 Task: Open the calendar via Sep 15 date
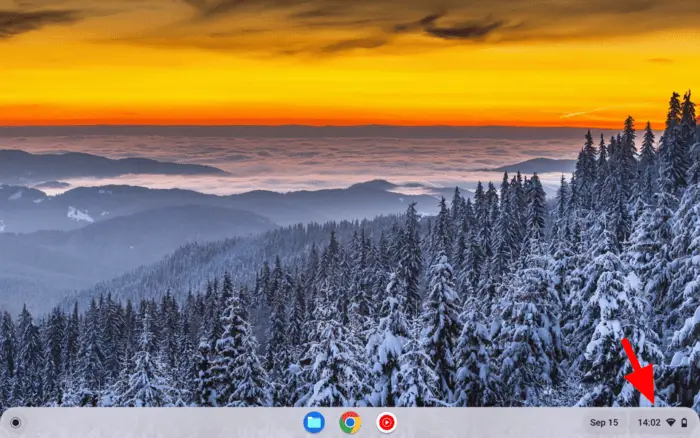604,422
